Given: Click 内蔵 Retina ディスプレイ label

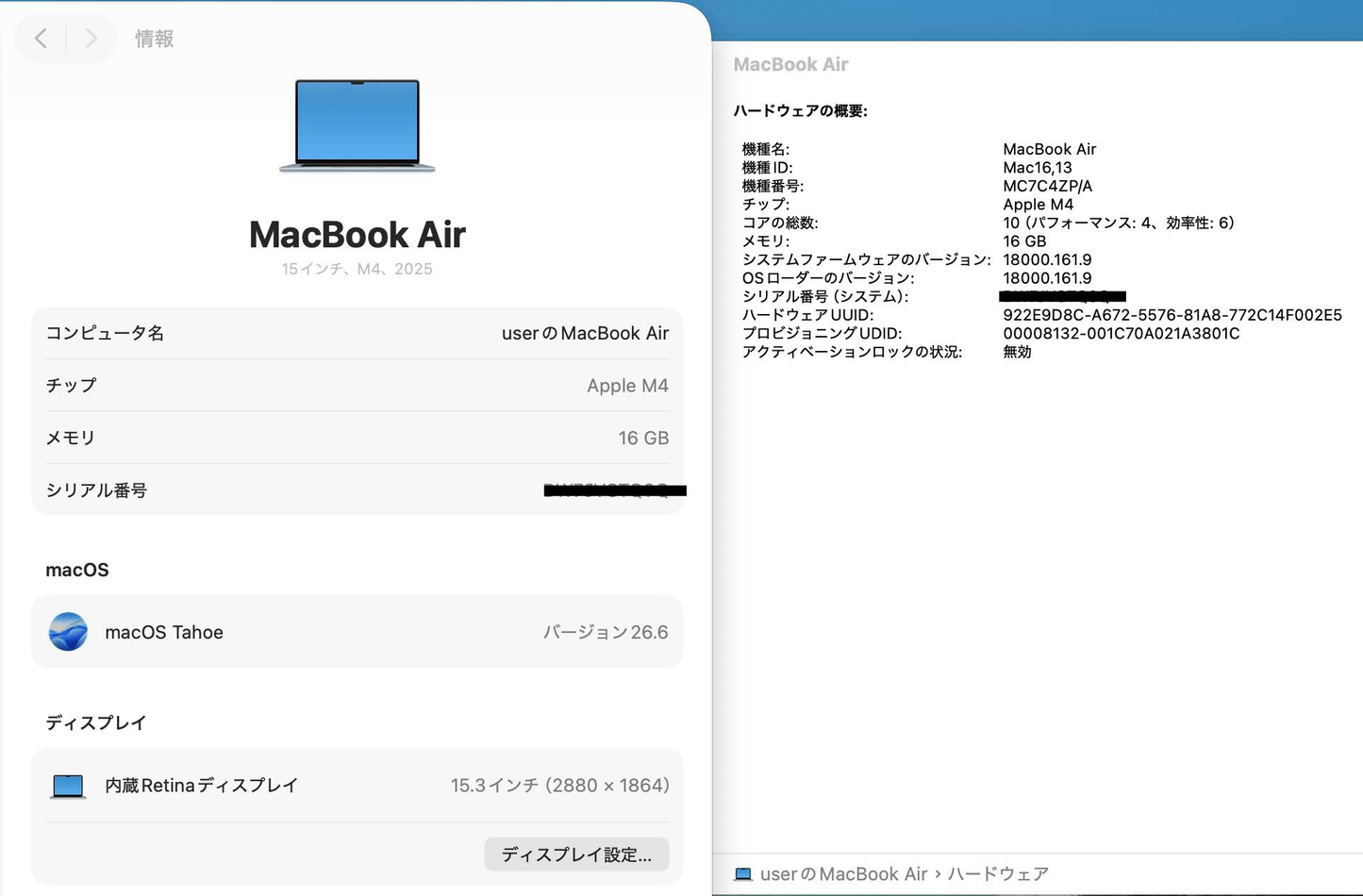Looking at the screenshot, I should 202,786.
